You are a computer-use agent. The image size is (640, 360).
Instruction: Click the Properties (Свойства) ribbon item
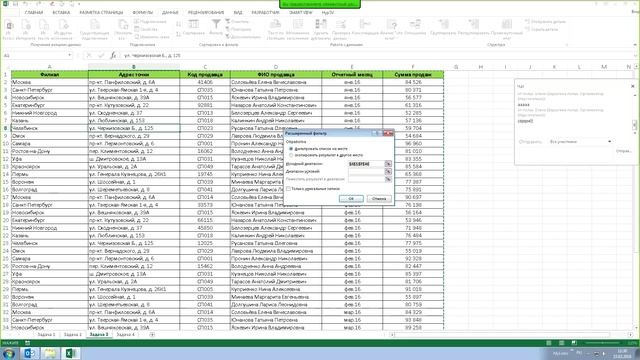tap(147, 29)
